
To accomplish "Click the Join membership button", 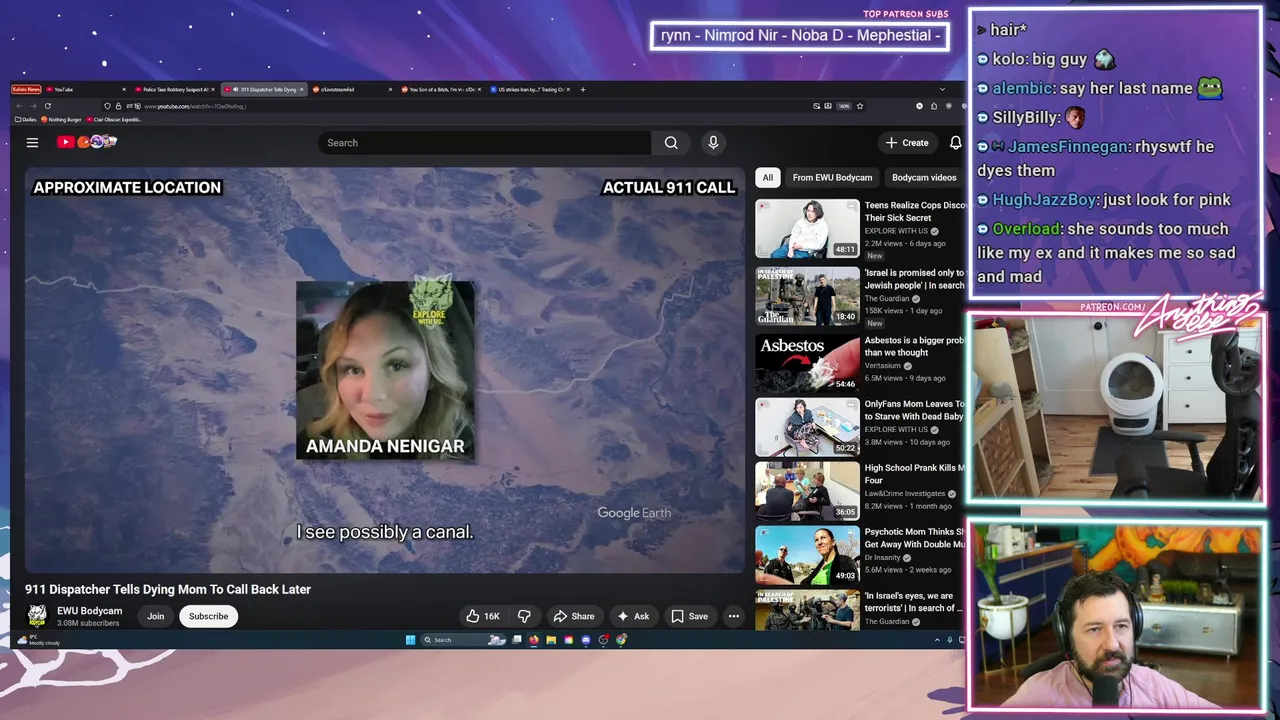I will pos(156,616).
